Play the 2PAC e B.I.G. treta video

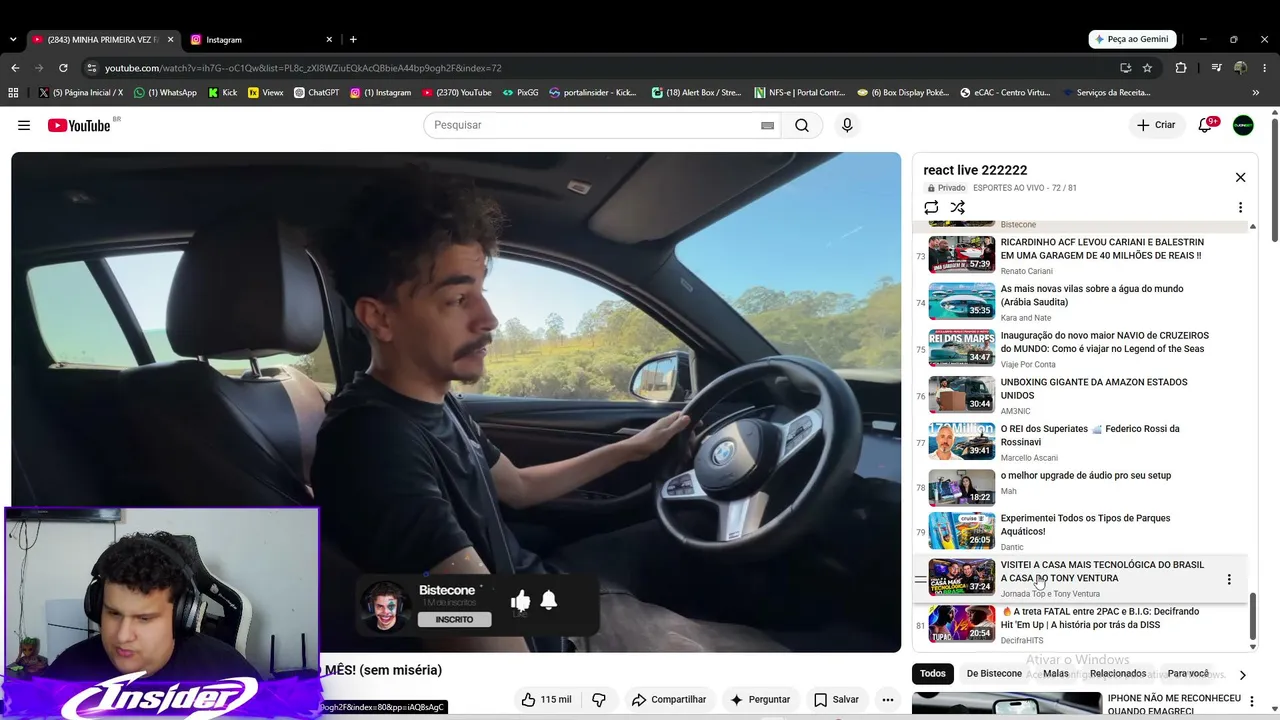[1082, 625]
